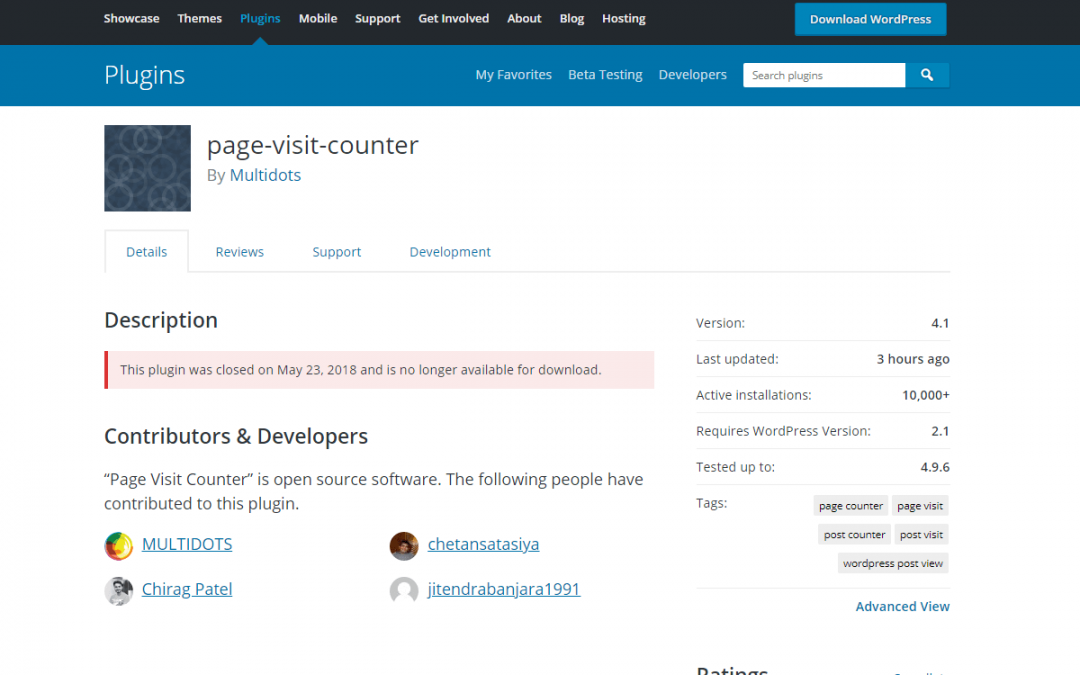Viewport: 1080px width, 675px height.
Task: Go to Themes in top navigation
Action: point(200,19)
